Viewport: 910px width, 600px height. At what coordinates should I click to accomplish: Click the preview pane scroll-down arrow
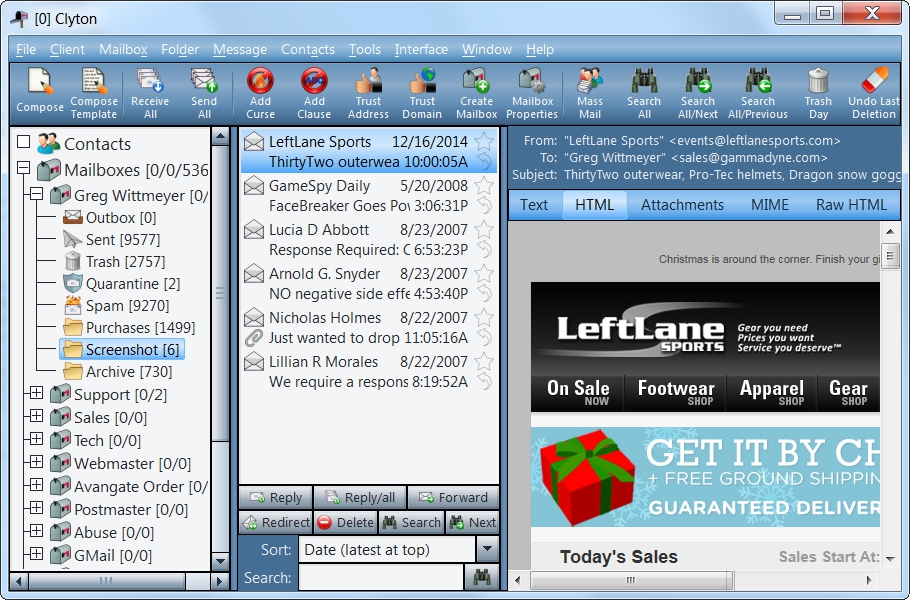pyautogui.click(x=890, y=558)
